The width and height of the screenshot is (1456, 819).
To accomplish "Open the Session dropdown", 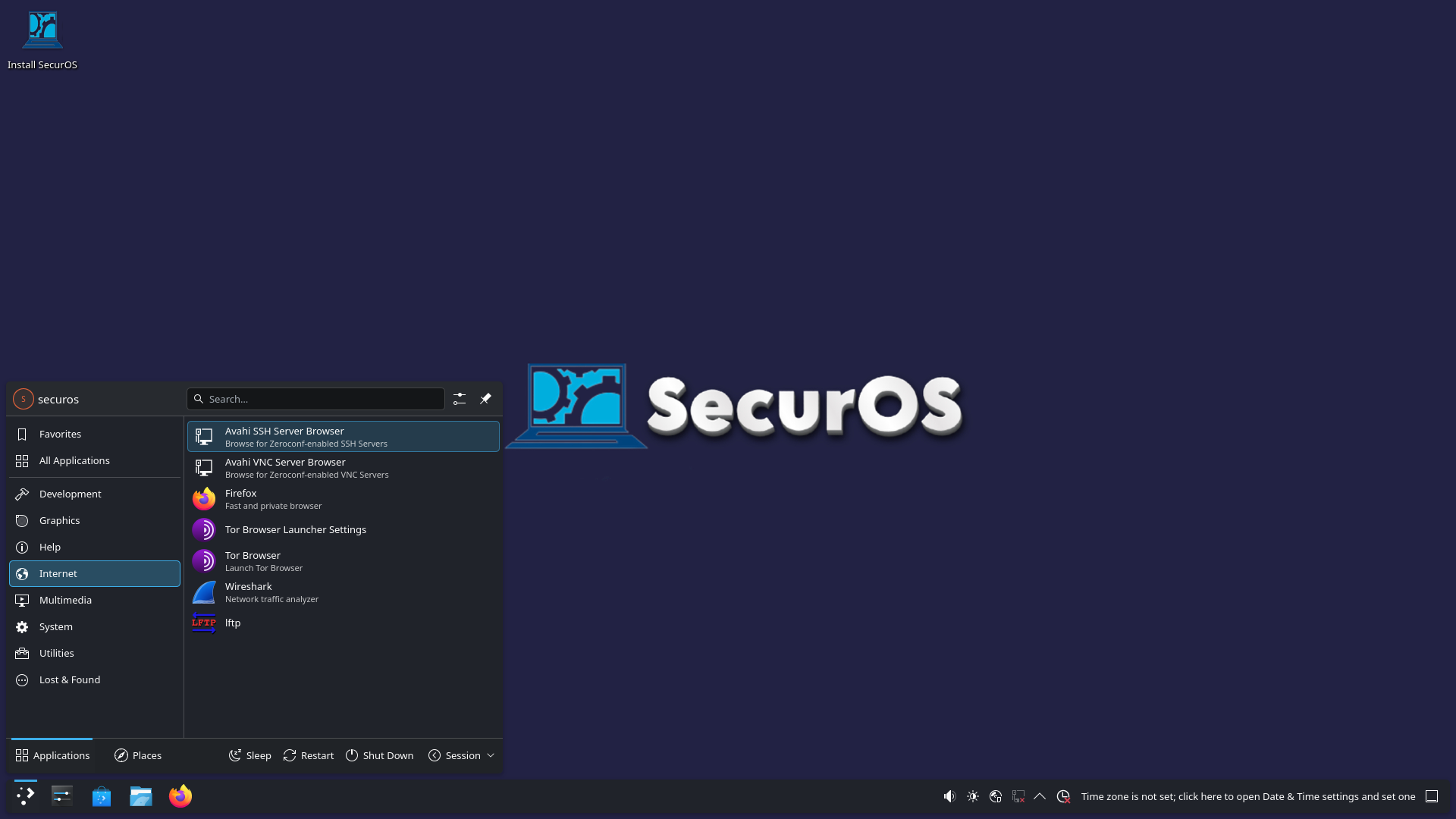I will pos(461,755).
